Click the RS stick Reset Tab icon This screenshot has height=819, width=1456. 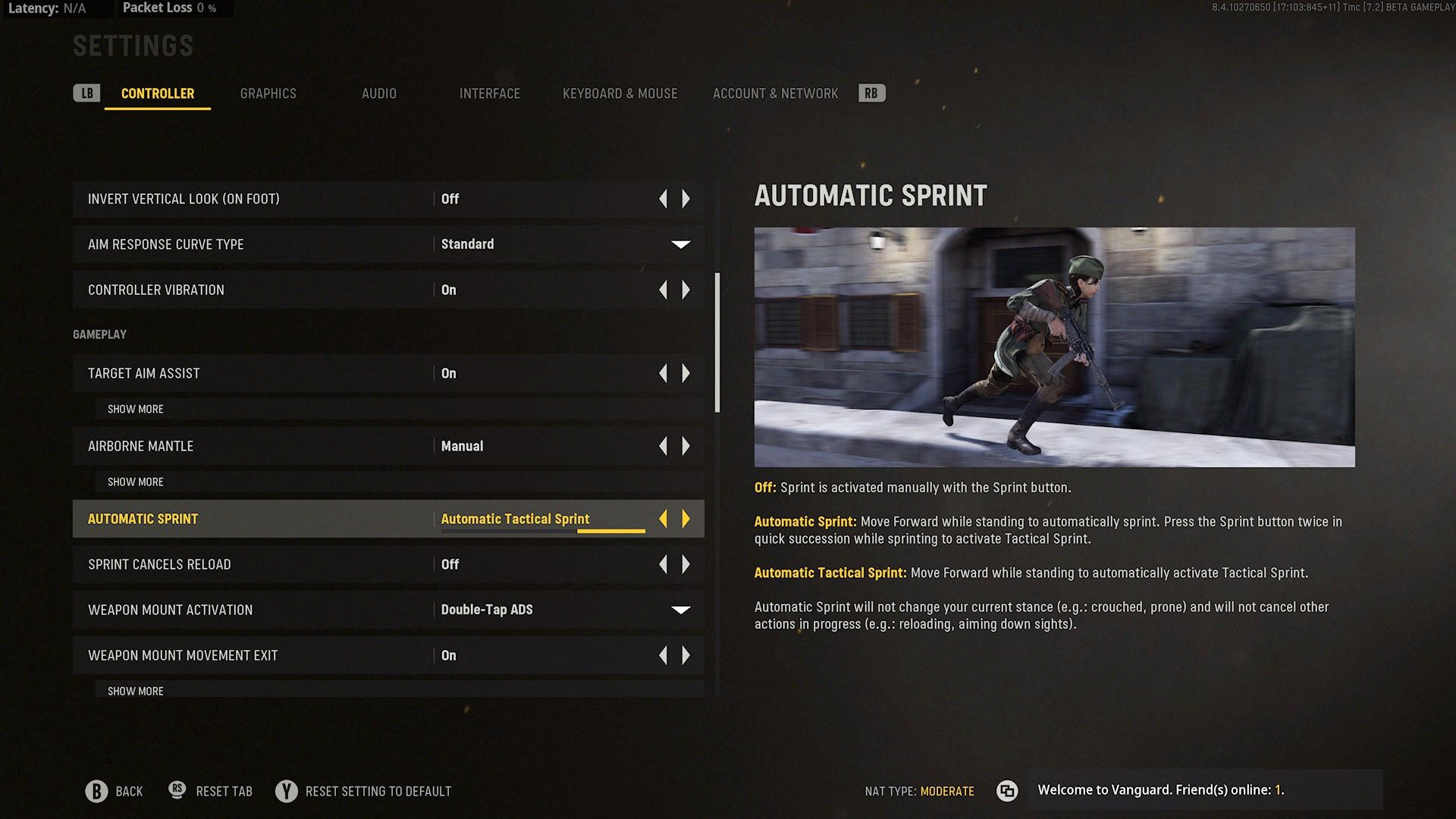click(177, 790)
